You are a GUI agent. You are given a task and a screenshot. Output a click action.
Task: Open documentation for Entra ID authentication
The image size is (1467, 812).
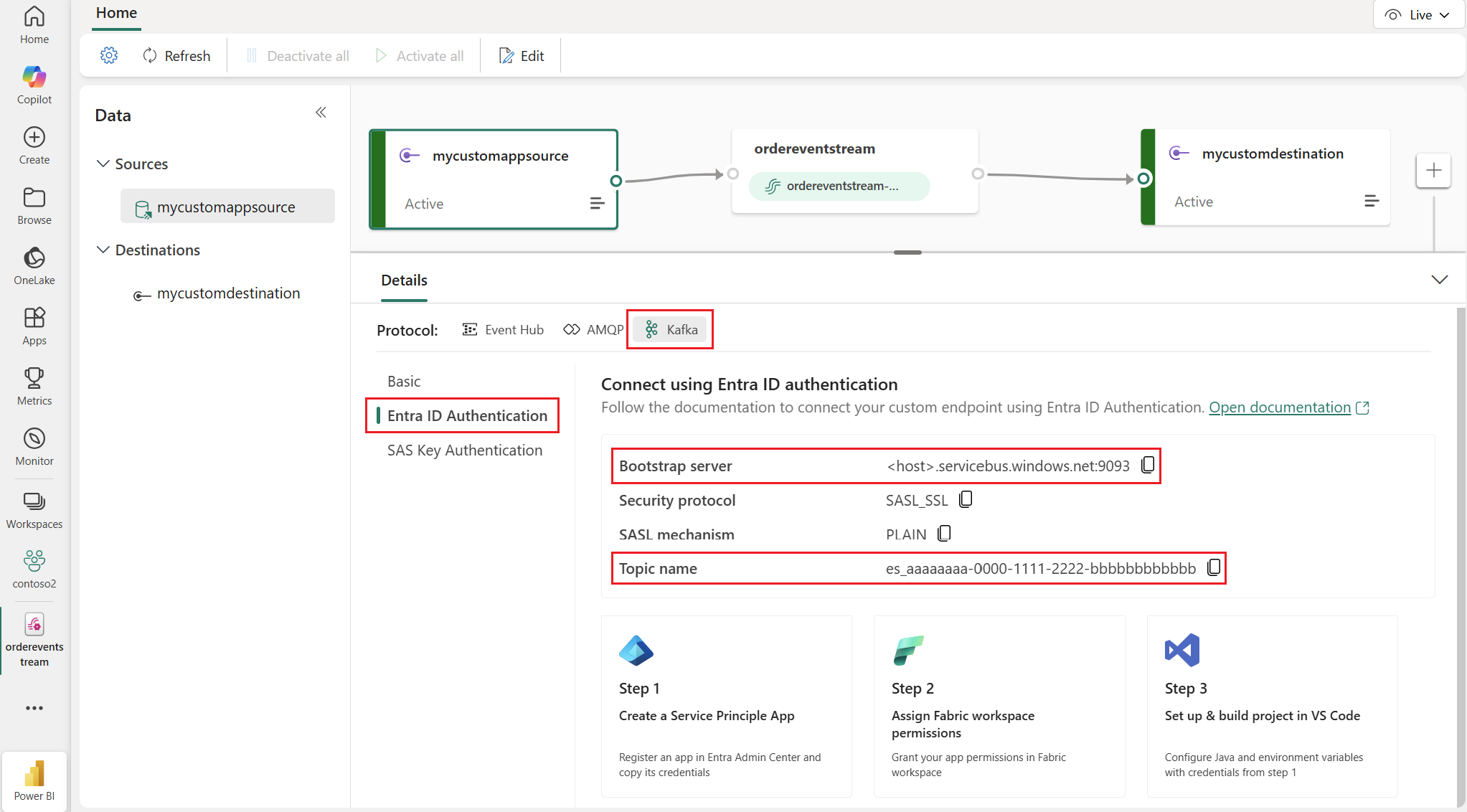coord(1281,407)
